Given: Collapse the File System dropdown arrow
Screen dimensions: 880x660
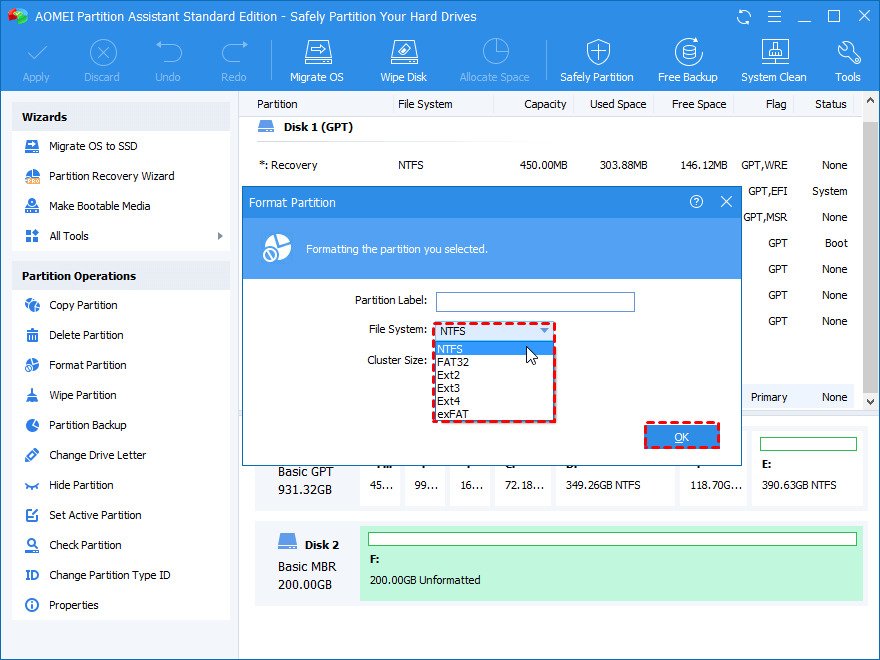Looking at the screenshot, I should pyautogui.click(x=544, y=330).
